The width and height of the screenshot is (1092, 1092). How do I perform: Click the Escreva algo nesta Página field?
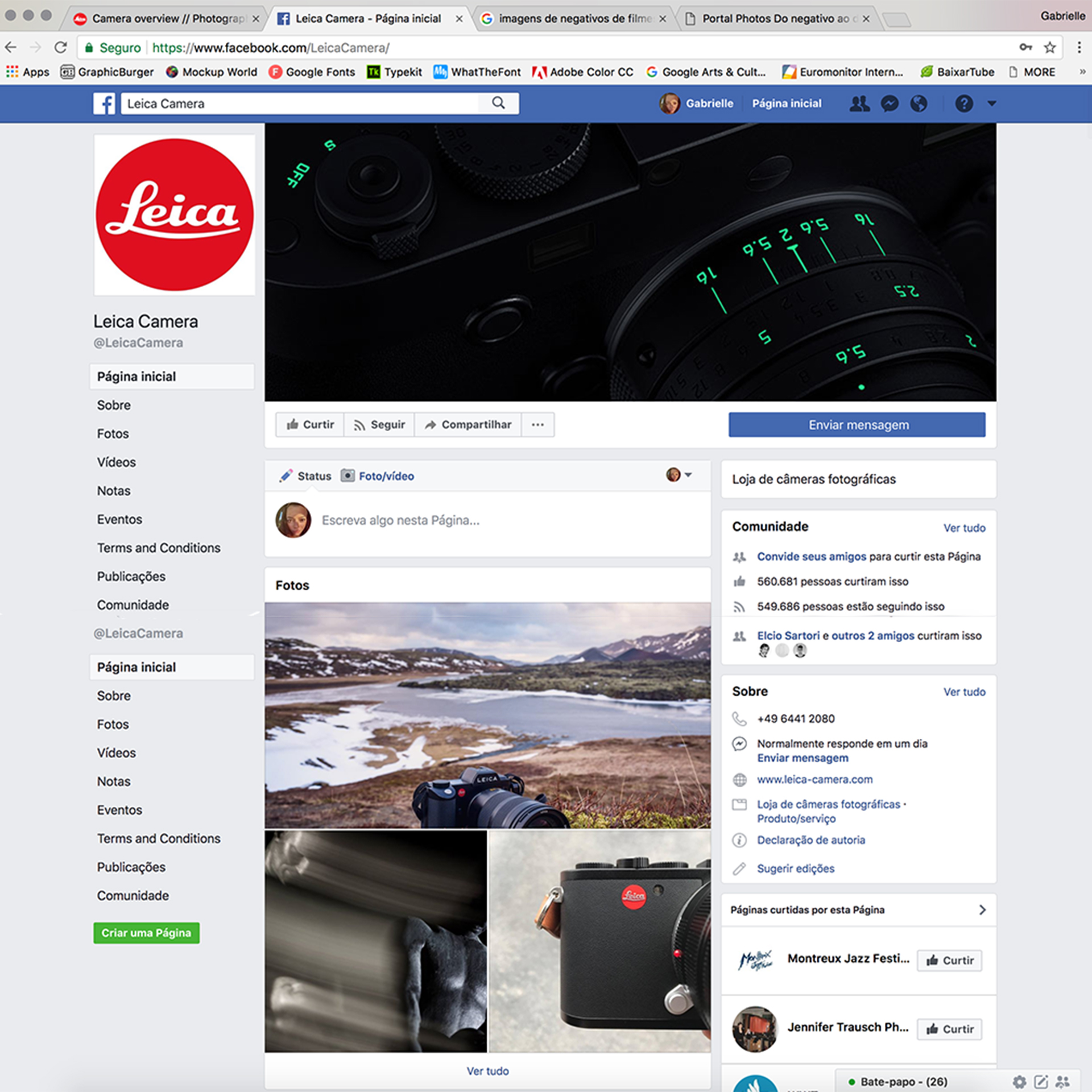tap(400, 520)
